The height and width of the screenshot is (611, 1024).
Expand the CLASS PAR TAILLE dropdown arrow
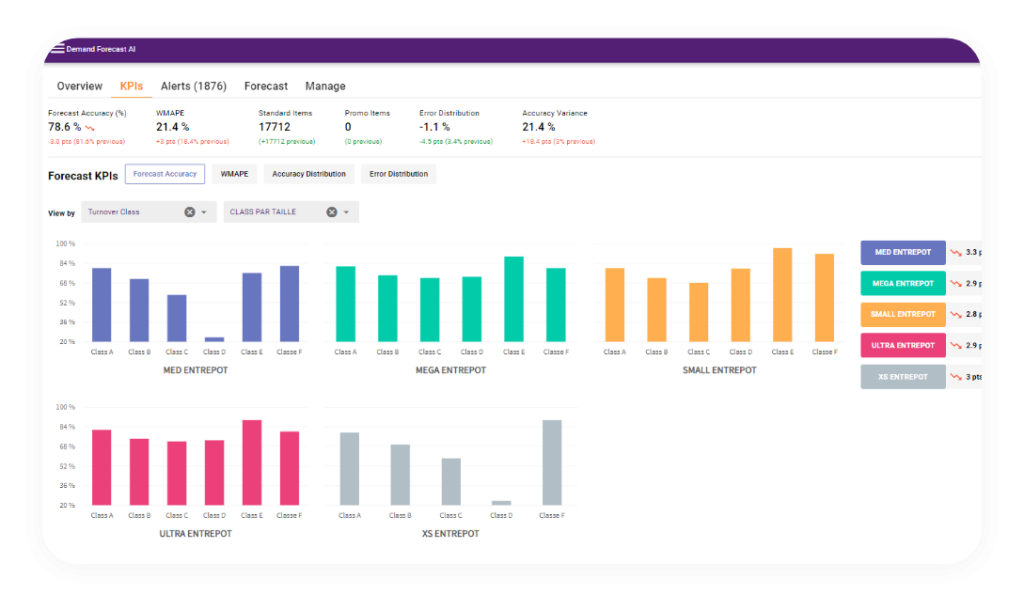[x=346, y=212]
